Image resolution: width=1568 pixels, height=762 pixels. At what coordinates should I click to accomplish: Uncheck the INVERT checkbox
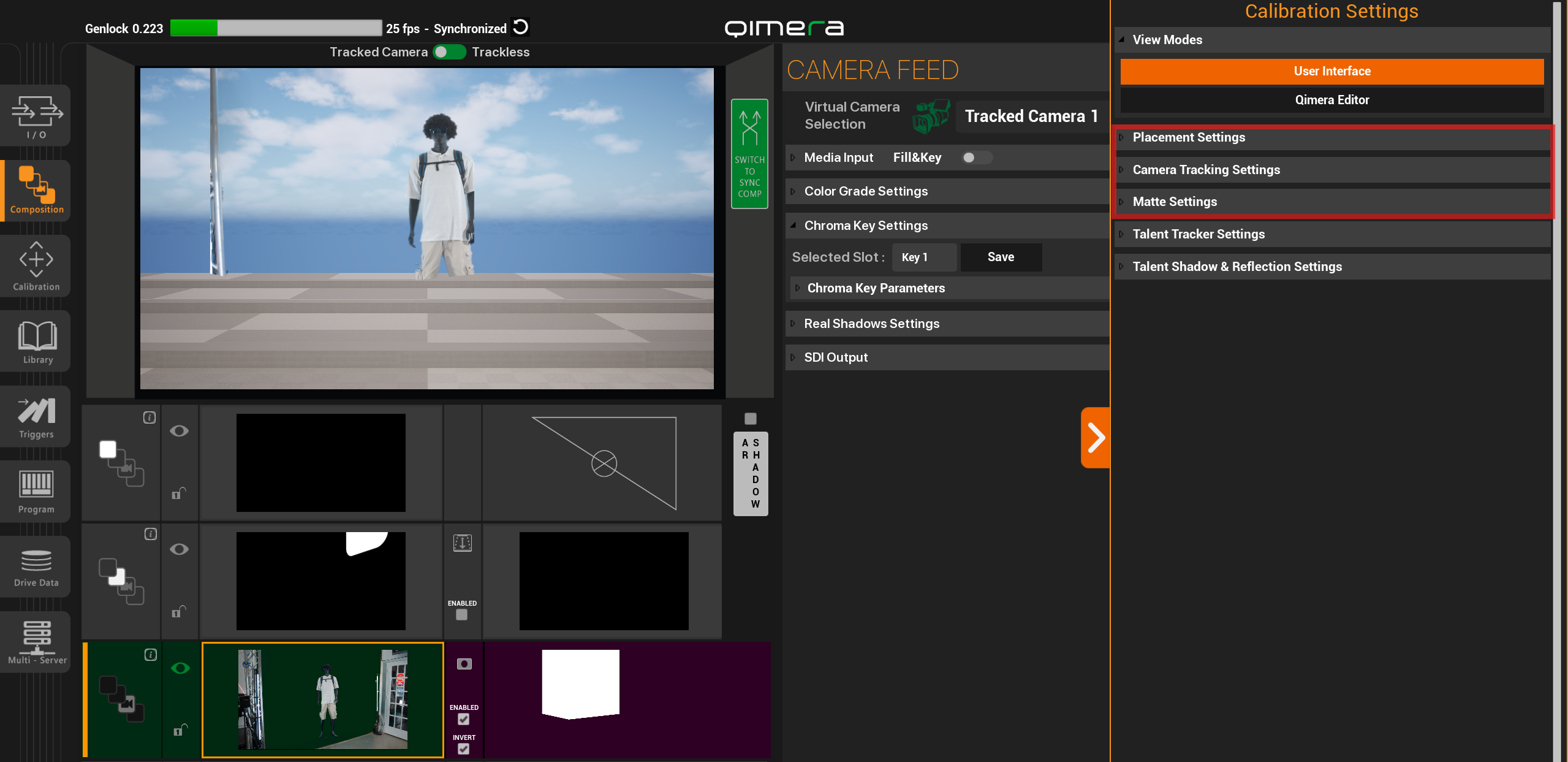coord(463,749)
